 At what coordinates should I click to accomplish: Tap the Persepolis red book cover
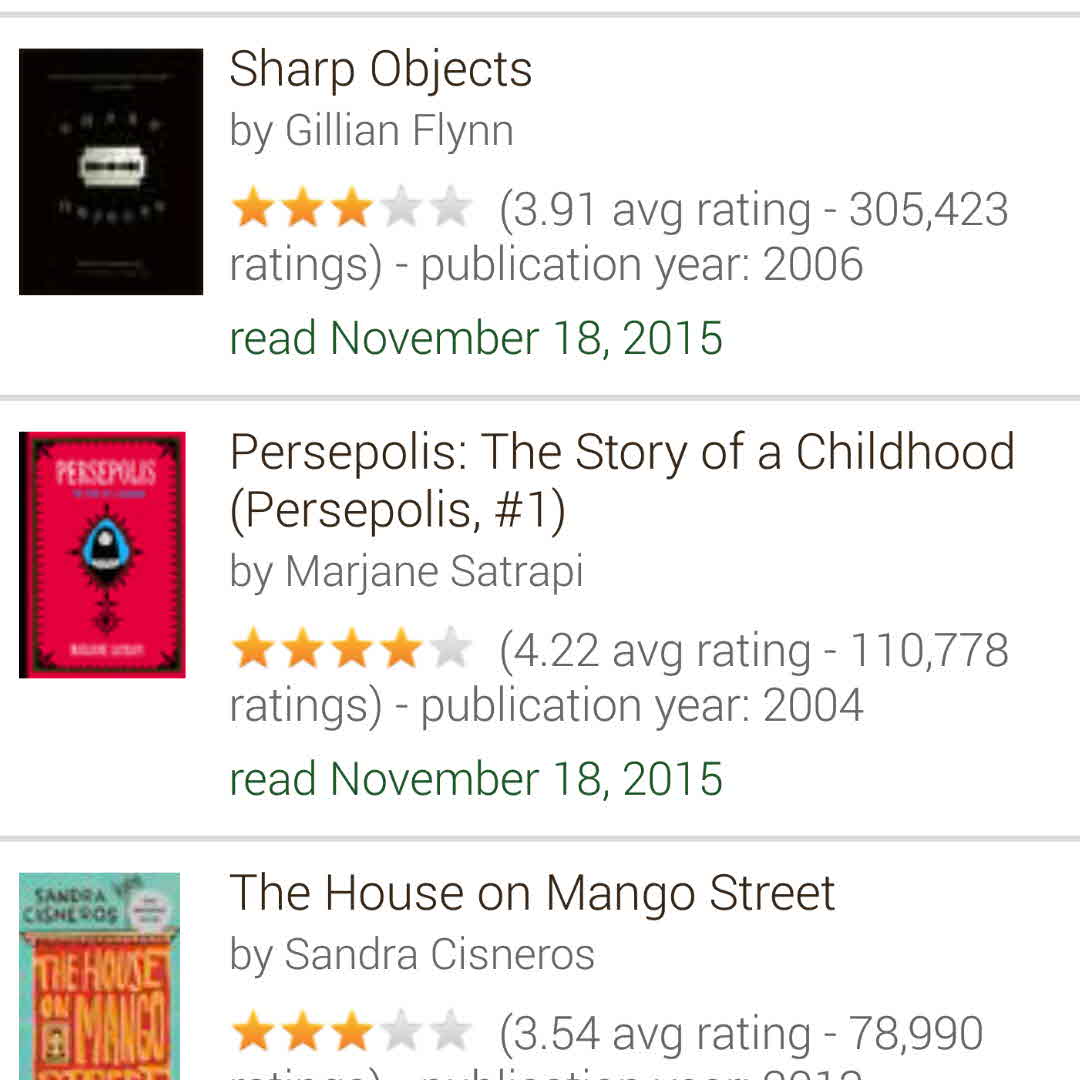click(x=102, y=554)
